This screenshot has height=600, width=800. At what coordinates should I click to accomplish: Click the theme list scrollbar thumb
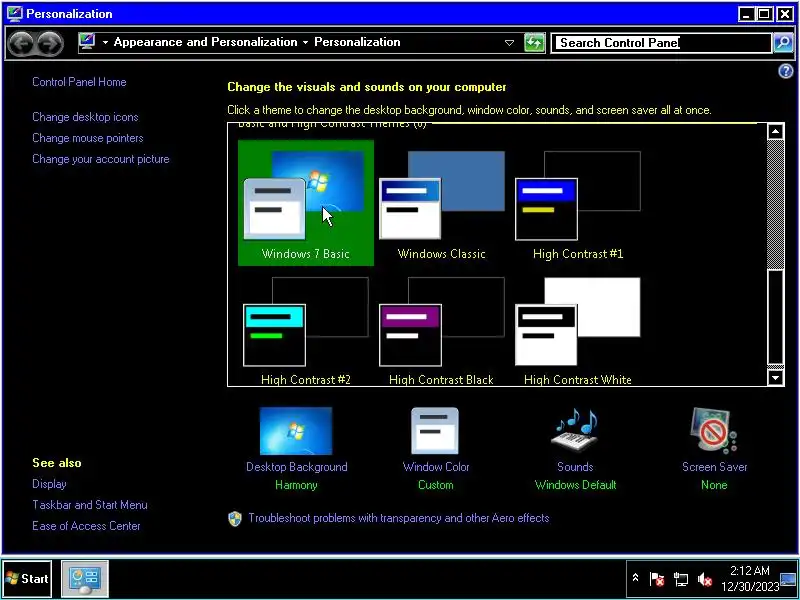(x=776, y=316)
